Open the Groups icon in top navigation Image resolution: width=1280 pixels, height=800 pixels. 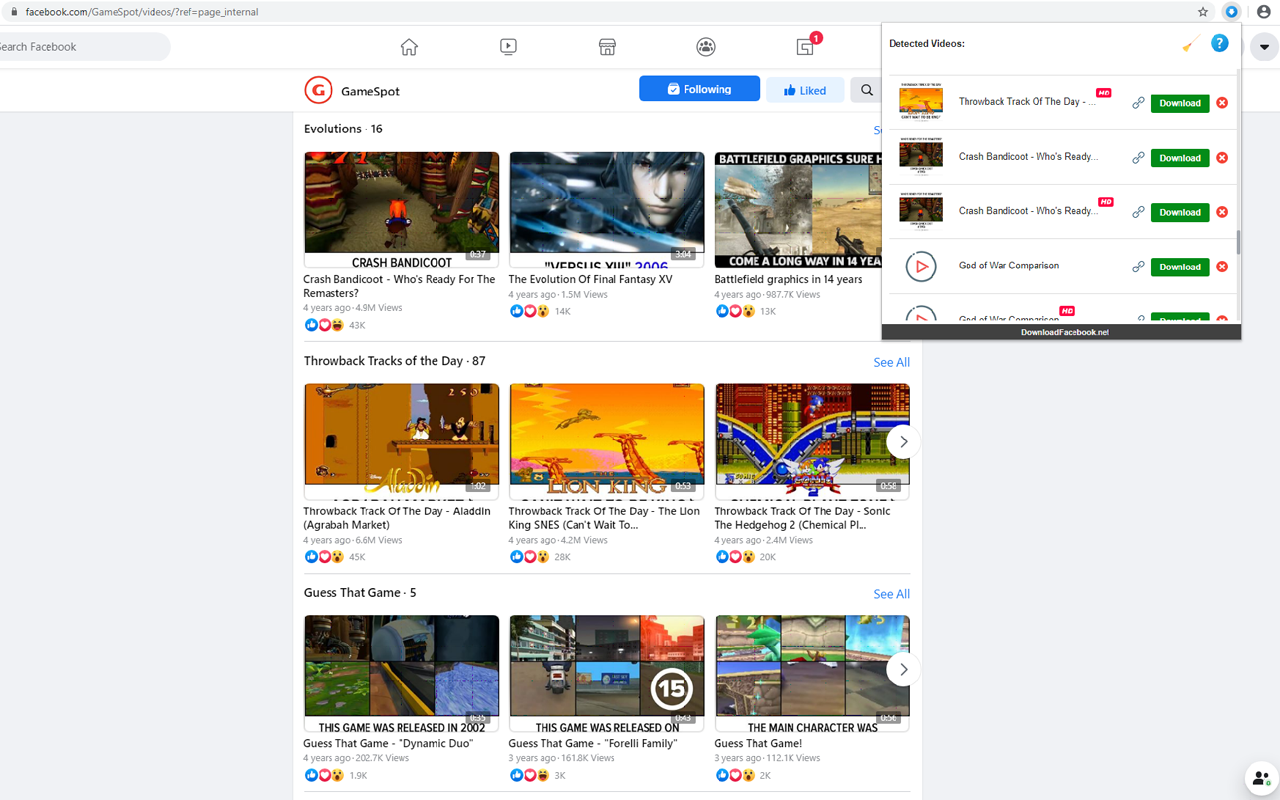tap(706, 47)
